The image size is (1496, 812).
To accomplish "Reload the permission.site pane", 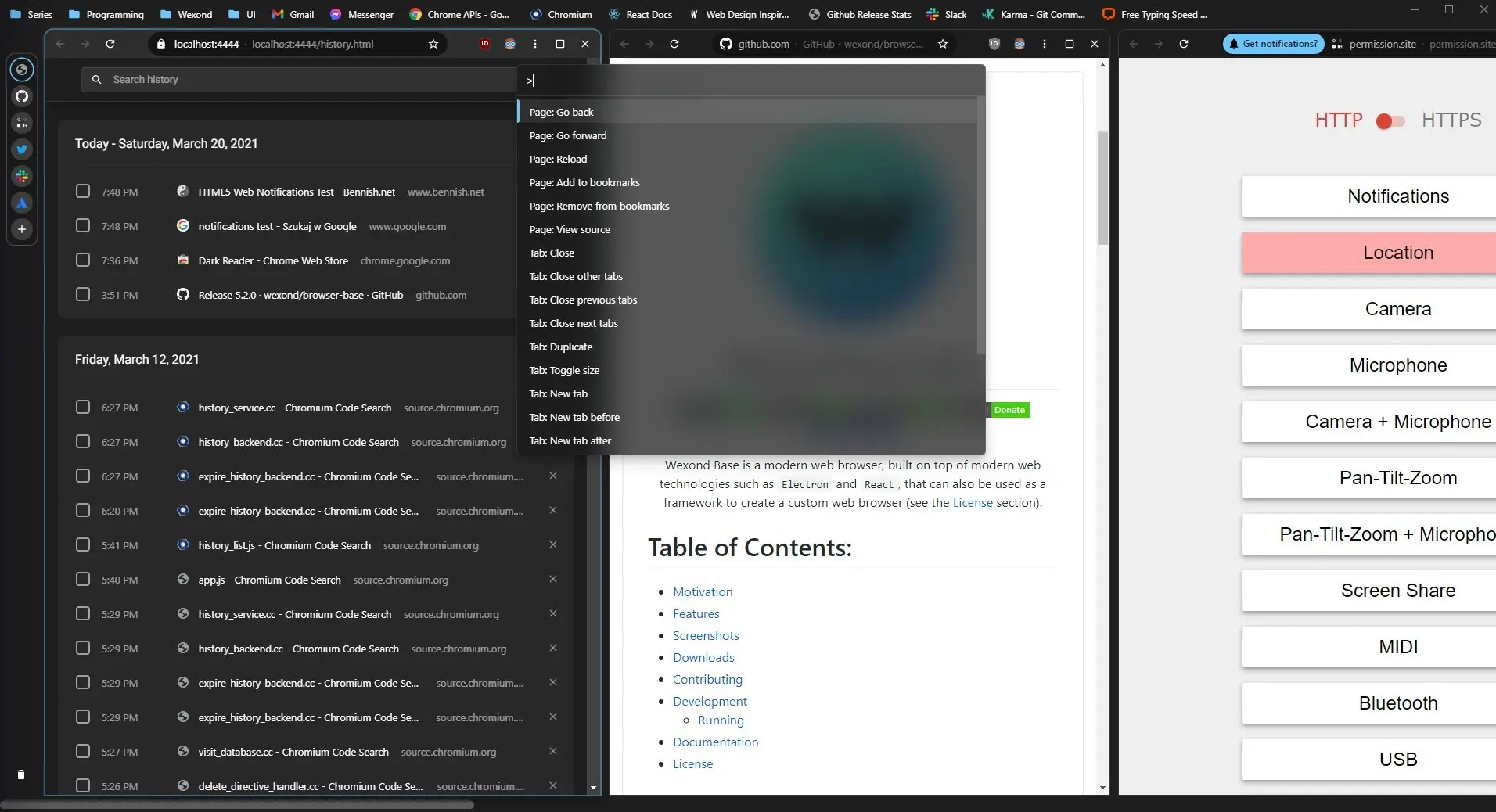I will (1184, 44).
